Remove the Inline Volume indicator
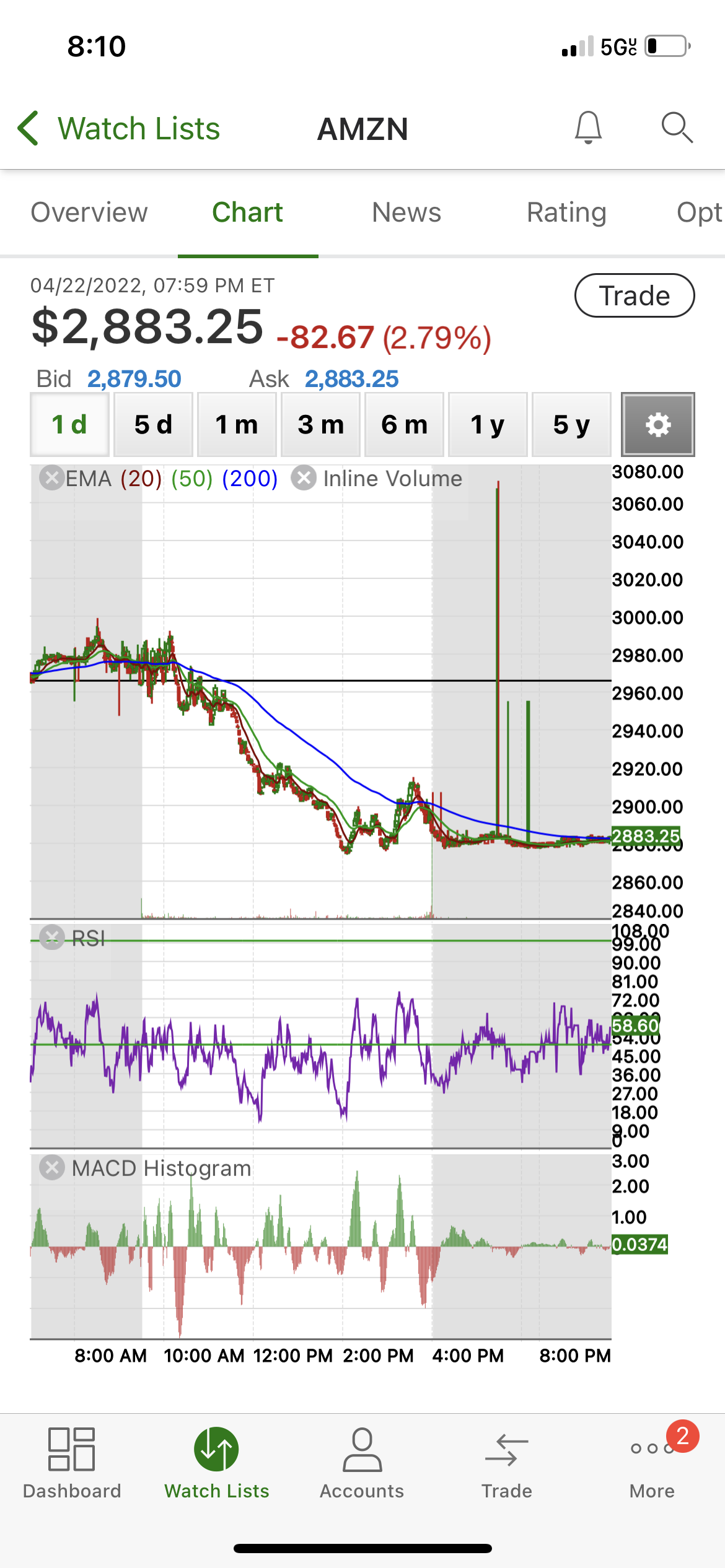725x1568 pixels. point(304,478)
